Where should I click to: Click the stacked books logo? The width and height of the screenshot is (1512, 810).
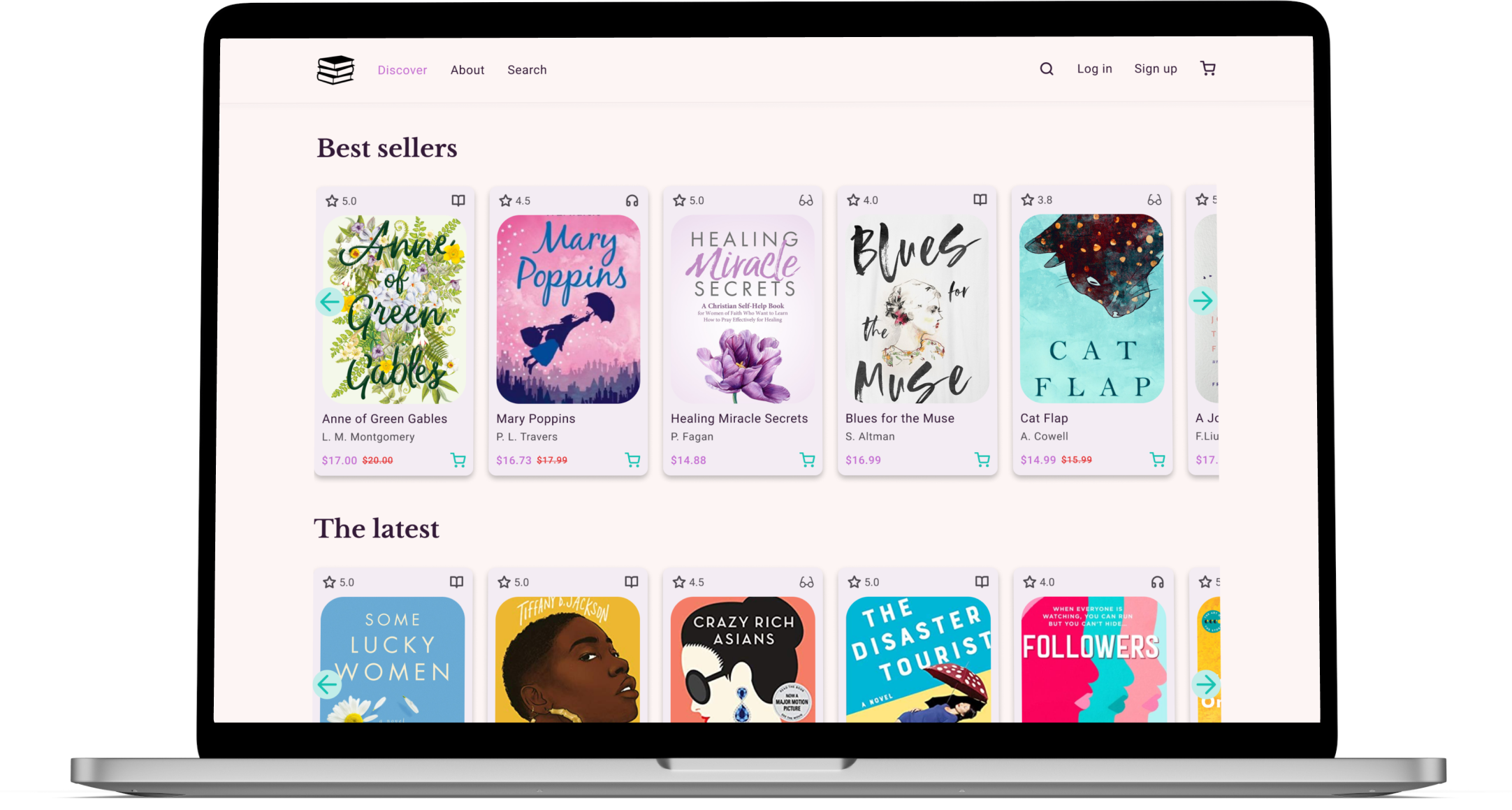(335, 70)
